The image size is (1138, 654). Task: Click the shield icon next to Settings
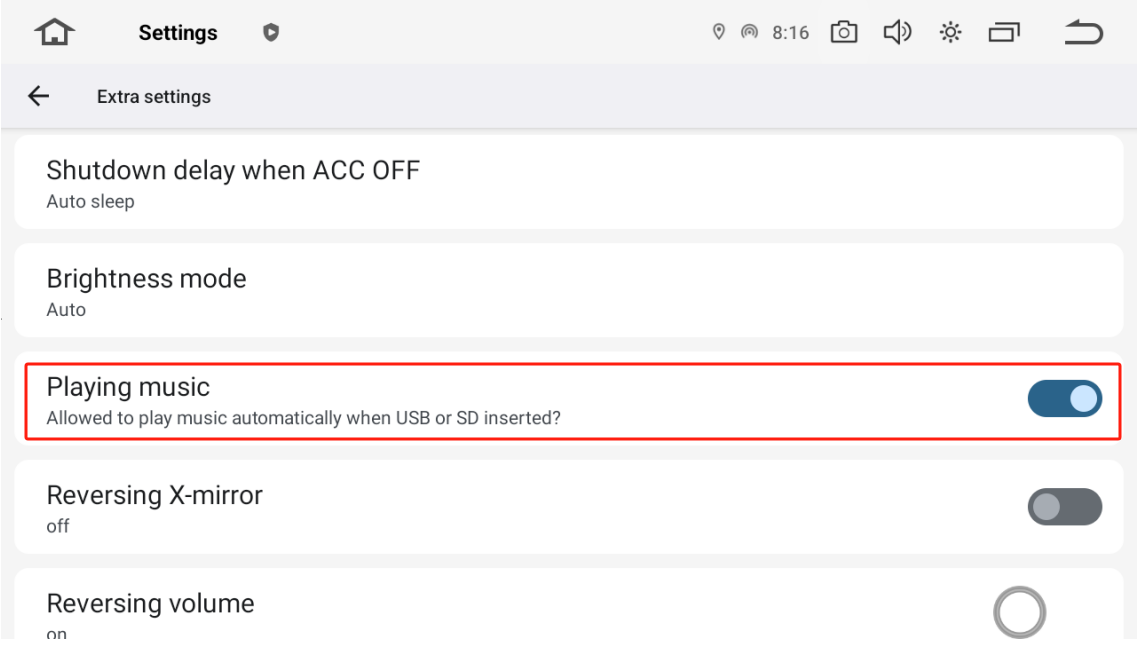click(271, 33)
